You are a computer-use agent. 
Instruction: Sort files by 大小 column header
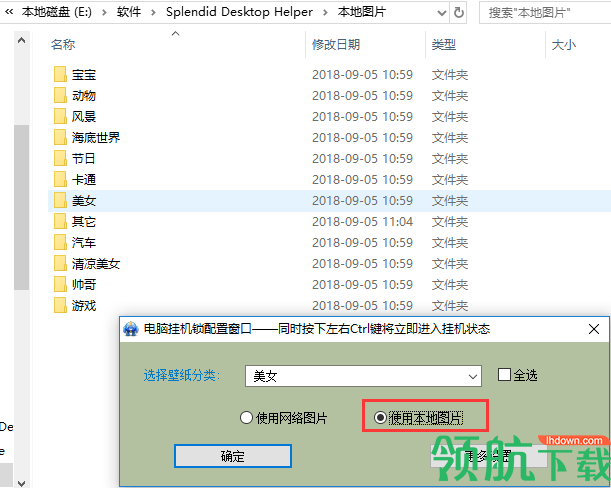click(564, 45)
